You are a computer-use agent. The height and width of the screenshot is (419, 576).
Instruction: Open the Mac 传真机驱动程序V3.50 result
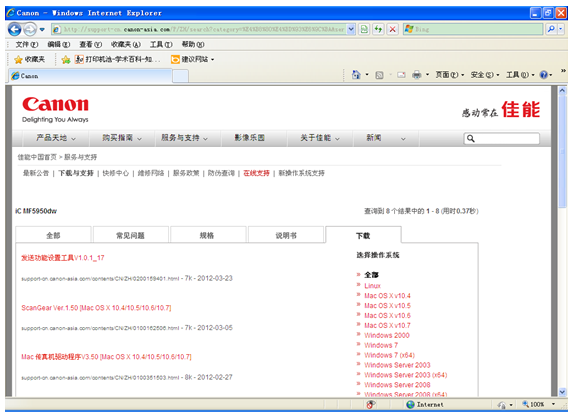point(106,357)
